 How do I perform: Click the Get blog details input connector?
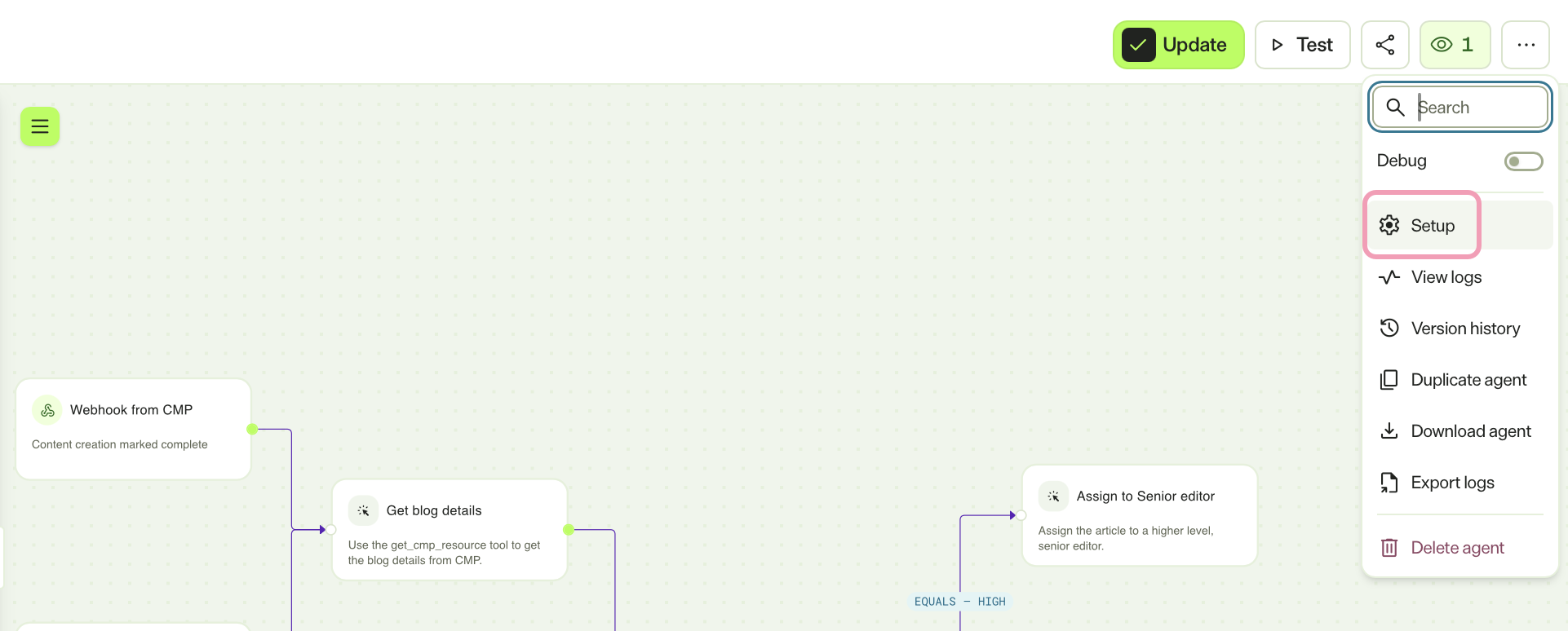coord(331,530)
